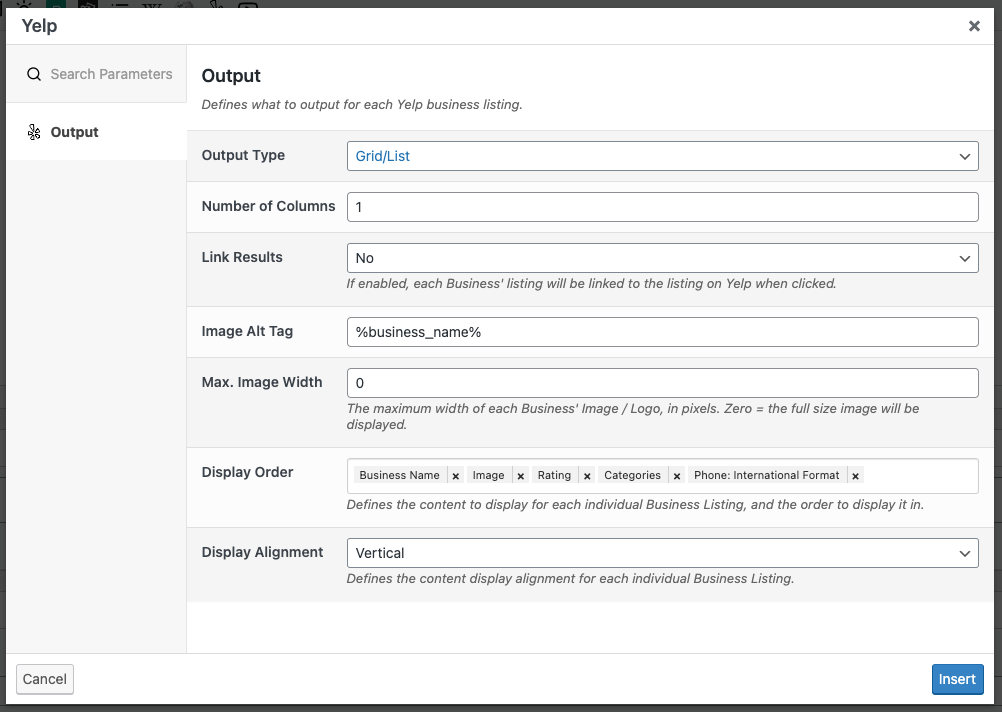Click the Insert button
Screen dimensions: 1002x712
click(x=957, y=679)
